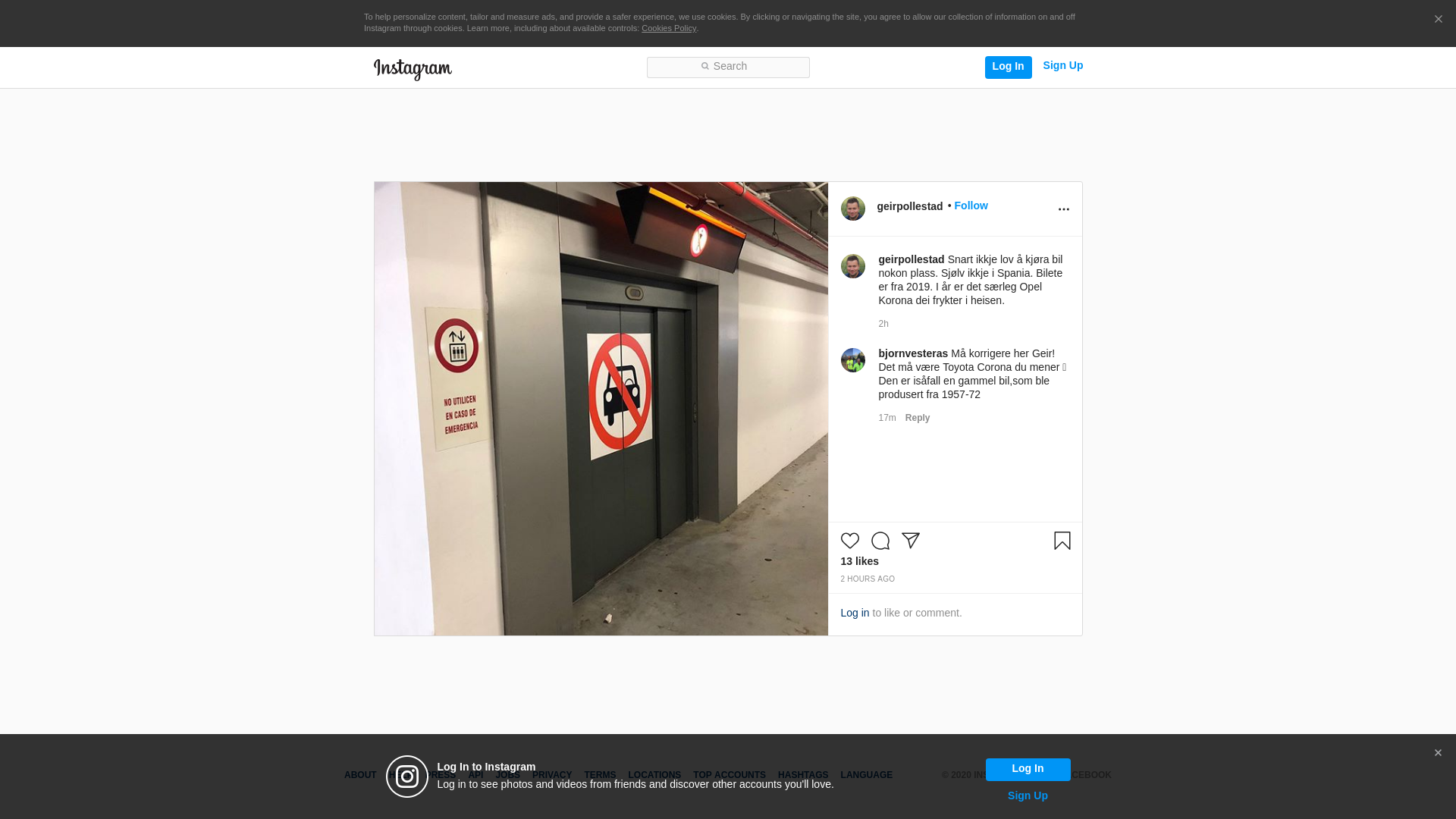Open HASHTAGS footer menu item
Image resolution: width=1456 pixels, height=819 pixels.
(x=802, y=775)
